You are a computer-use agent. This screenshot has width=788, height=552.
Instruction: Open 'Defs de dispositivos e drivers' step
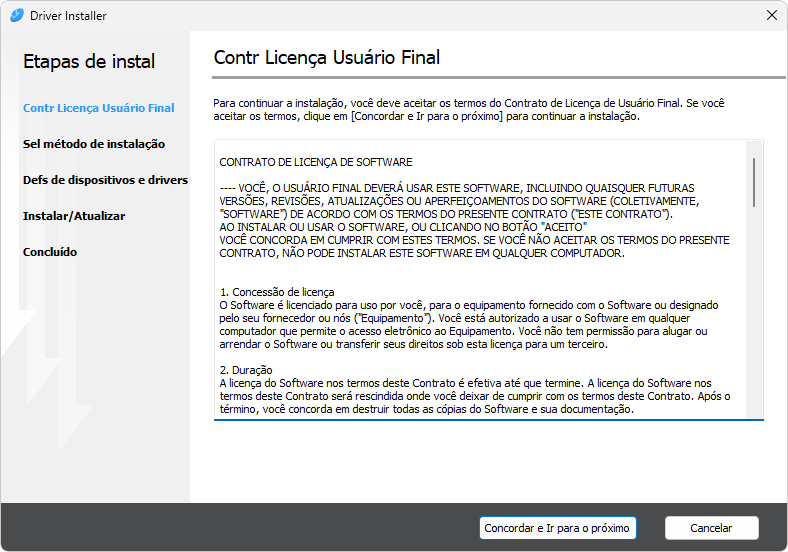click(105, 180)
